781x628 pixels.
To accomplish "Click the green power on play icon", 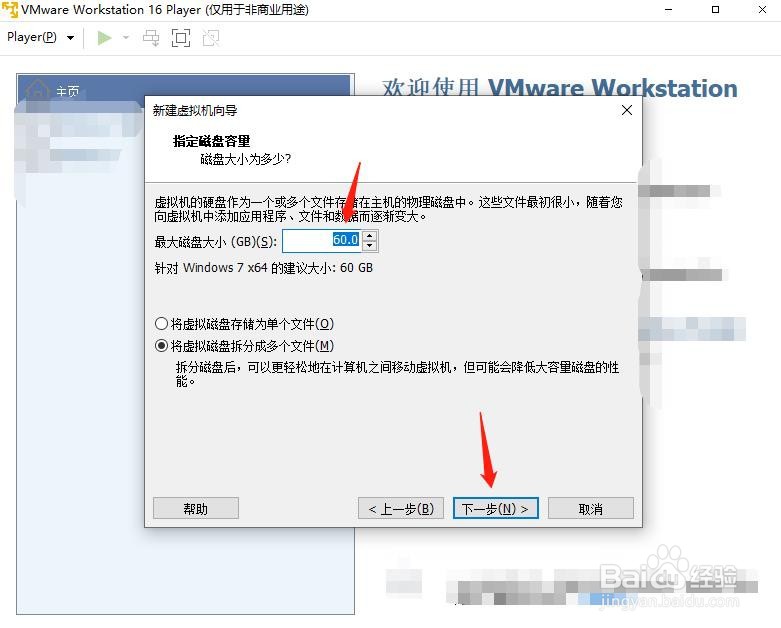I will click(x=104, y=38).
